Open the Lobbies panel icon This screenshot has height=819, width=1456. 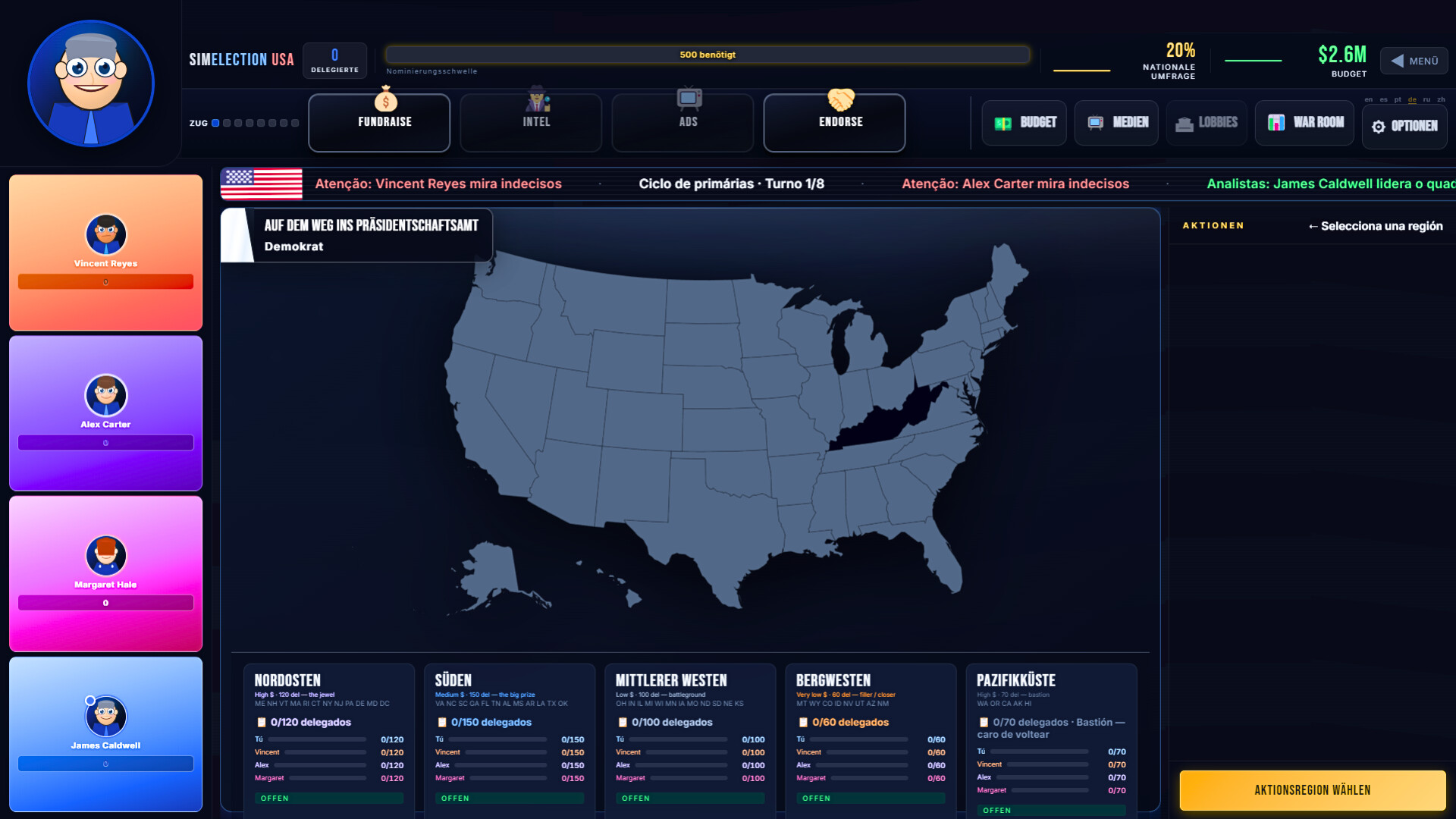1184,124
